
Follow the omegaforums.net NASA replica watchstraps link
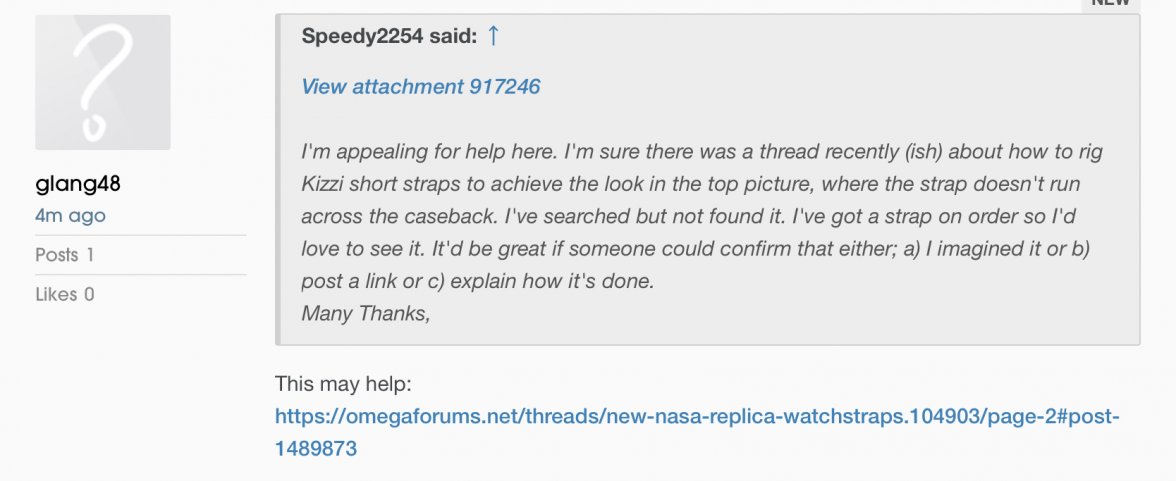[x=696, y=416]
